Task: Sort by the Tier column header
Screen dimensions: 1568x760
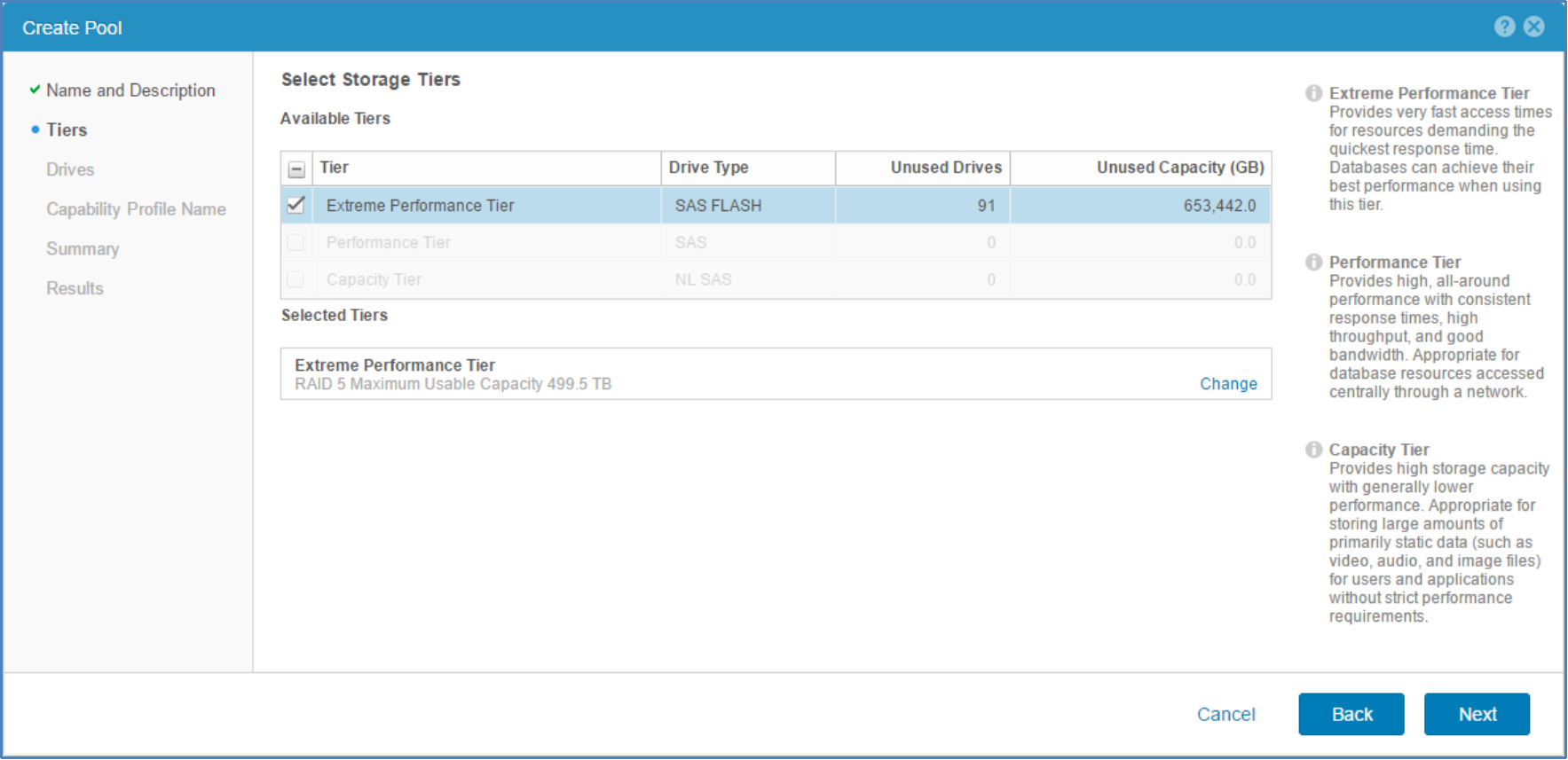Action: tap(486, 168)
